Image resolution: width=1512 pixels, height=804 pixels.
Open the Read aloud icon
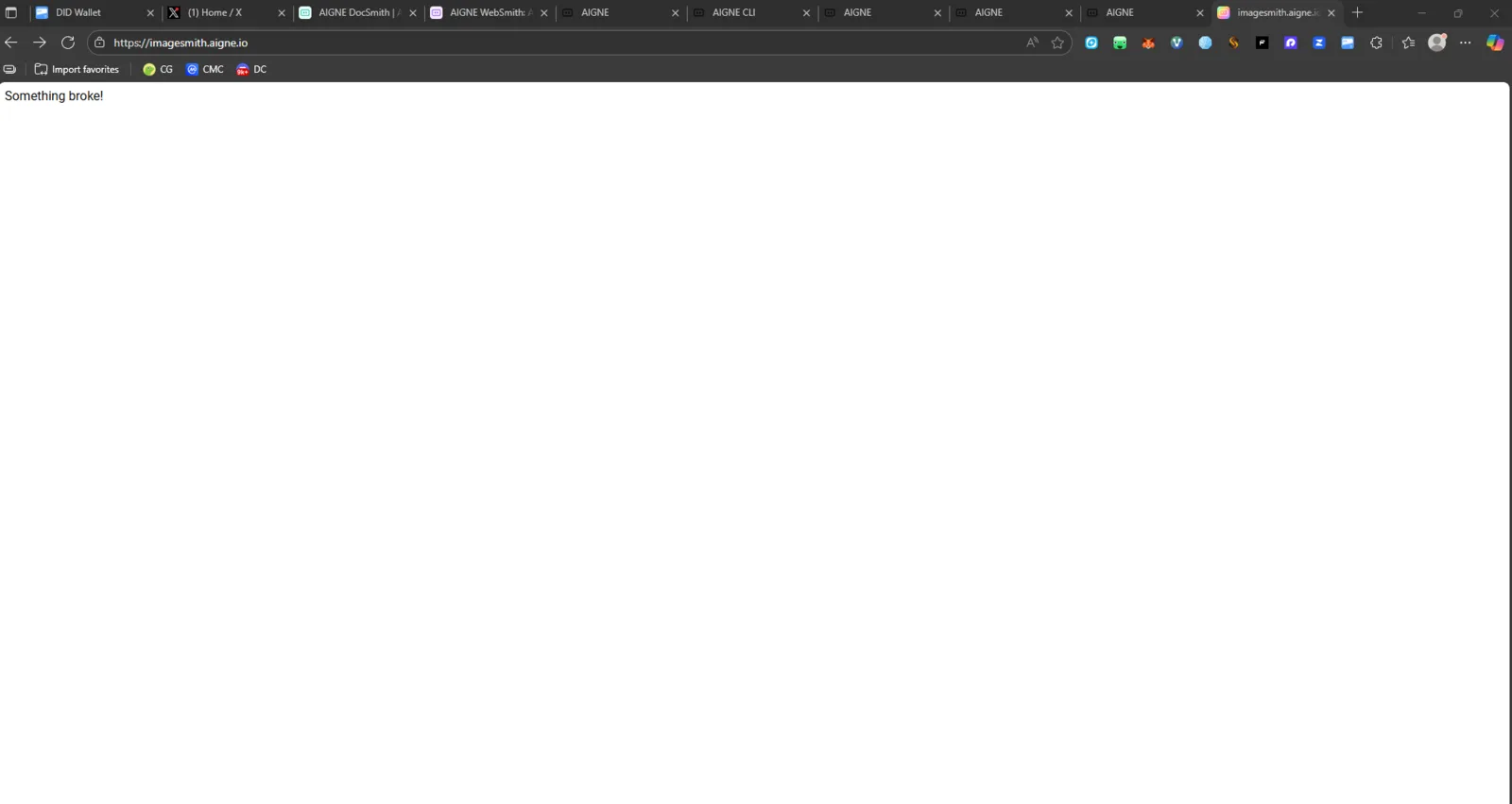pyautogui.click(x=1032, y=43)
